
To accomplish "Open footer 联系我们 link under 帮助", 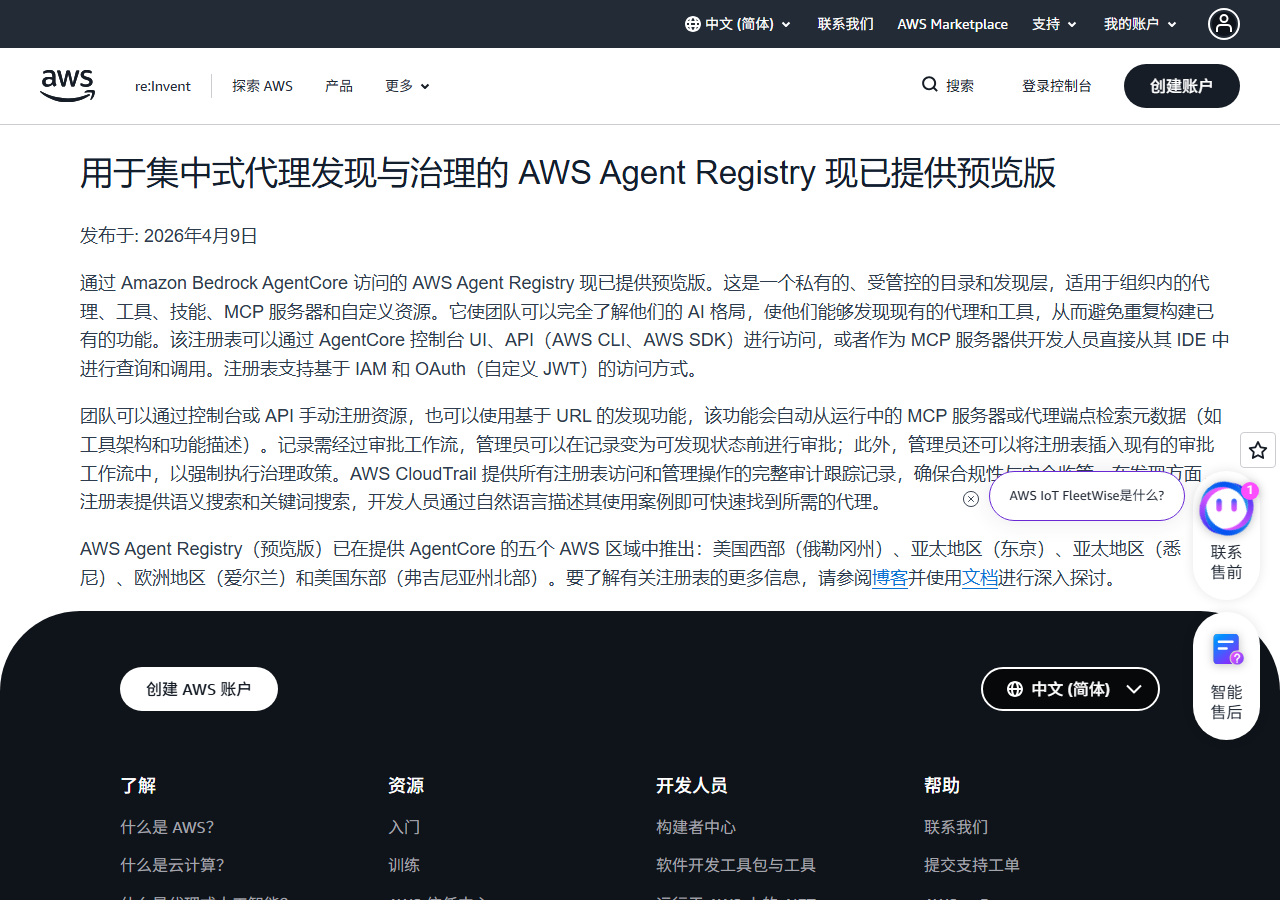I will [956, 827].
